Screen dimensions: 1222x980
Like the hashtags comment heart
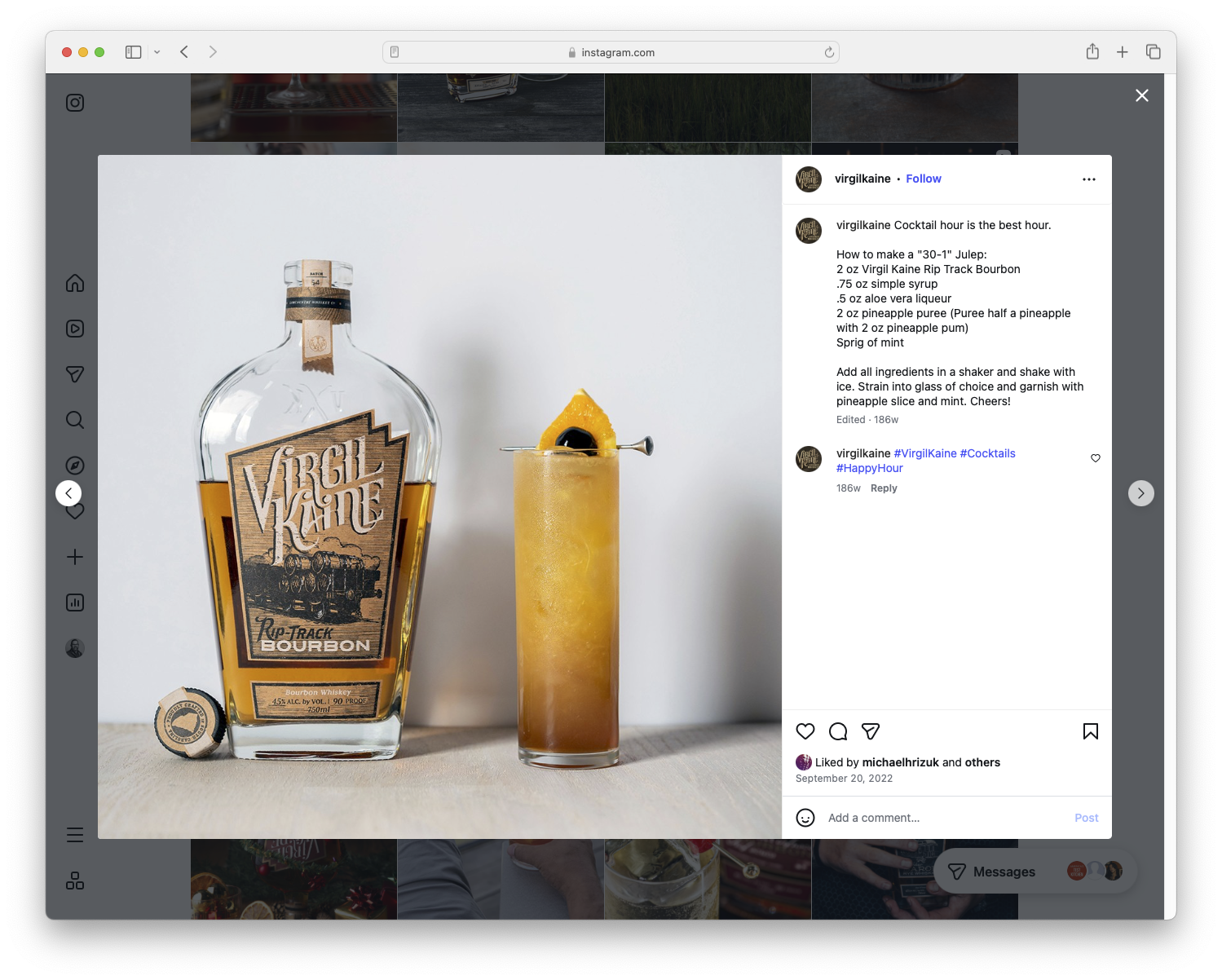[x=1096, y=458]
